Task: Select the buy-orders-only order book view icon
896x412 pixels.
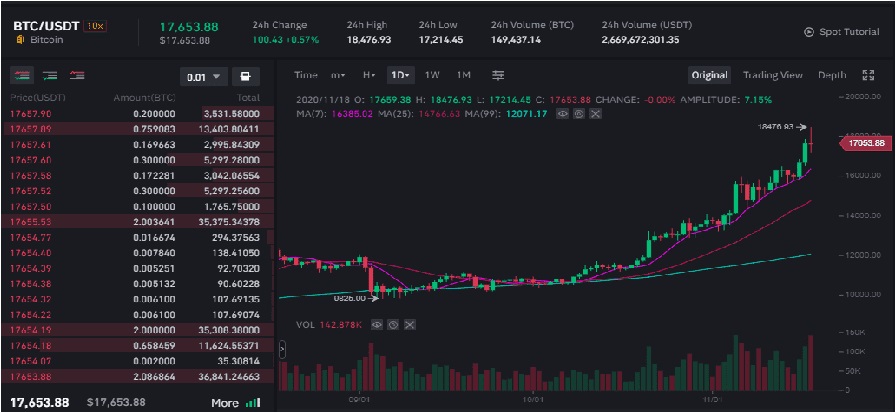Action: (50, 75)
